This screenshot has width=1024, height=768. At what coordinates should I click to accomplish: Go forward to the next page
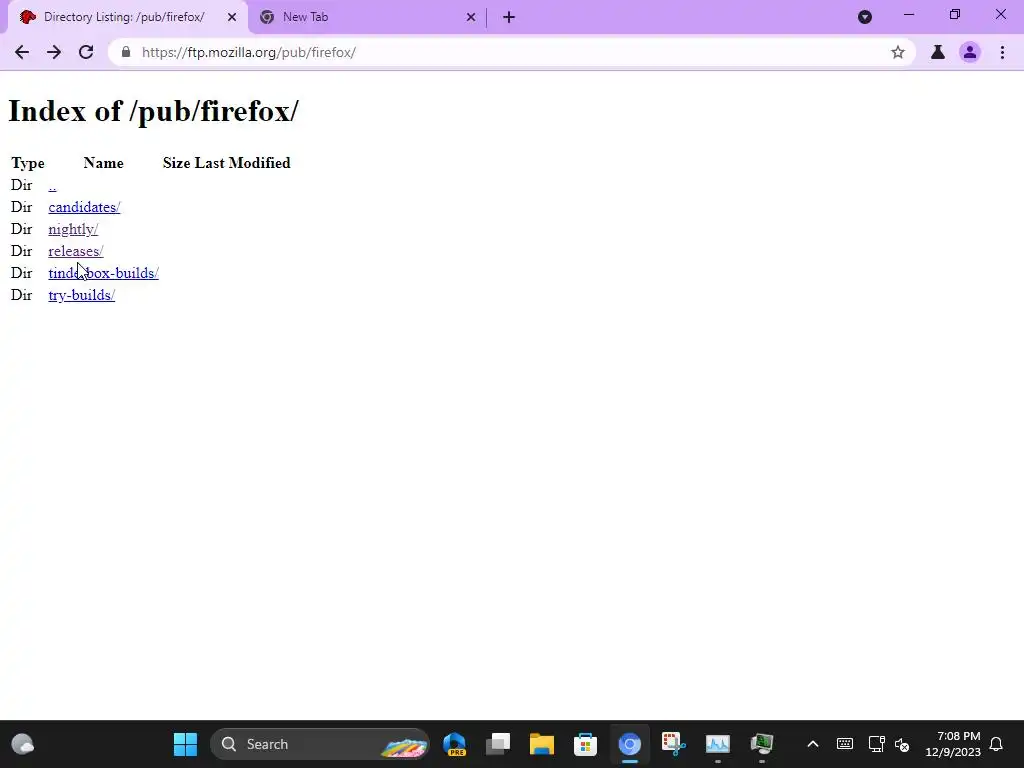pyautogui.click(x=54, y=52)
